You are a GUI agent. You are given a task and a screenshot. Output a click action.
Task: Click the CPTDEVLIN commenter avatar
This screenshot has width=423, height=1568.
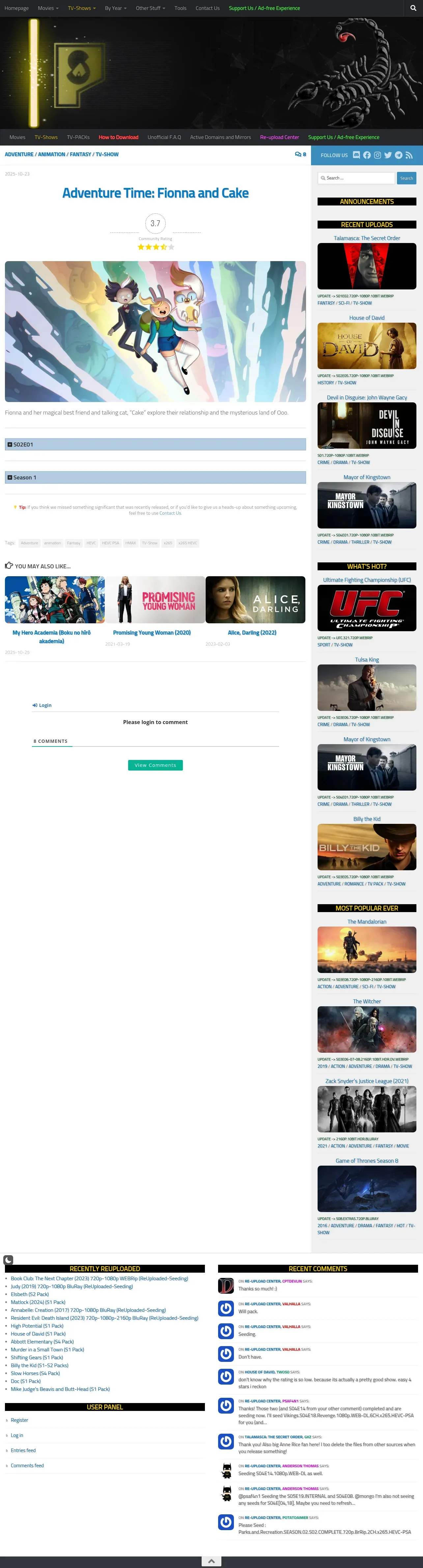[x=226, y=1285]
